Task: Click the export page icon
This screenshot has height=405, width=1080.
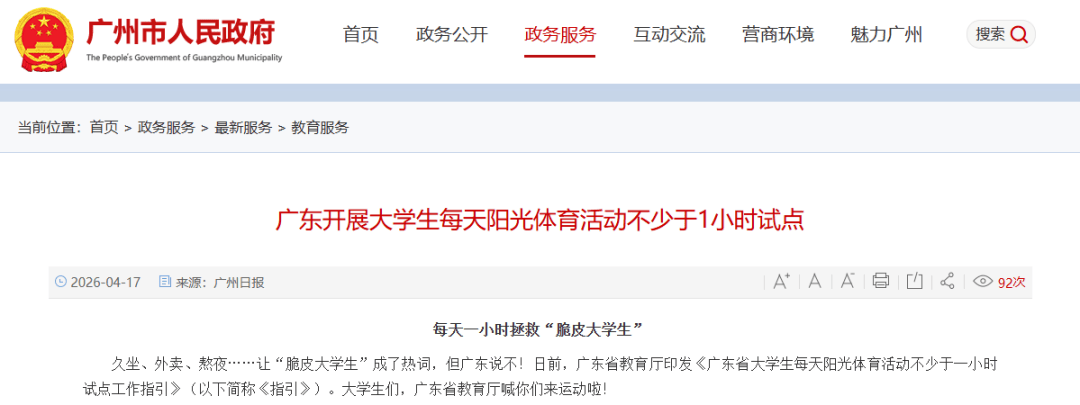Action: [x=914, y=281]
